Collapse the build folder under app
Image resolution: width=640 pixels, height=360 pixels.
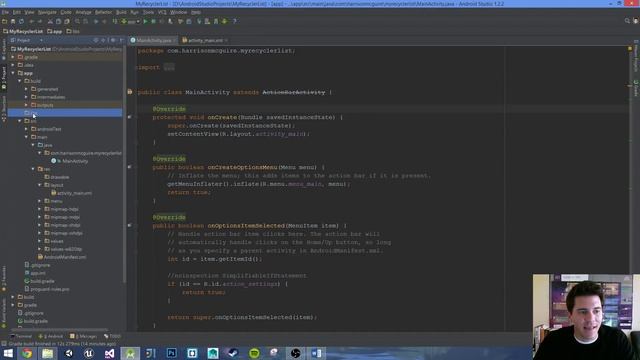(x=20, y=81)
